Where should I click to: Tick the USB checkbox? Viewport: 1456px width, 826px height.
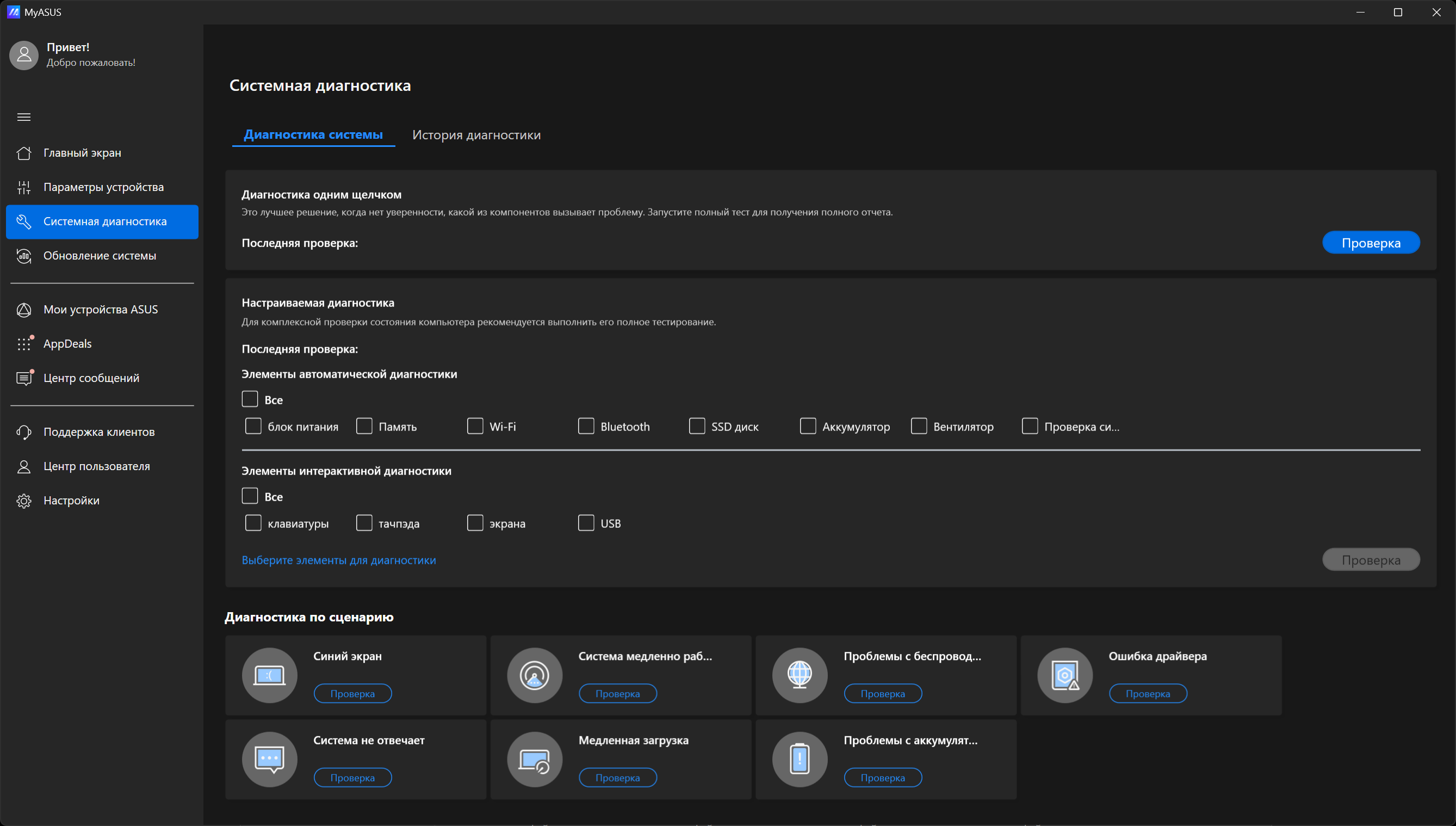586,523
